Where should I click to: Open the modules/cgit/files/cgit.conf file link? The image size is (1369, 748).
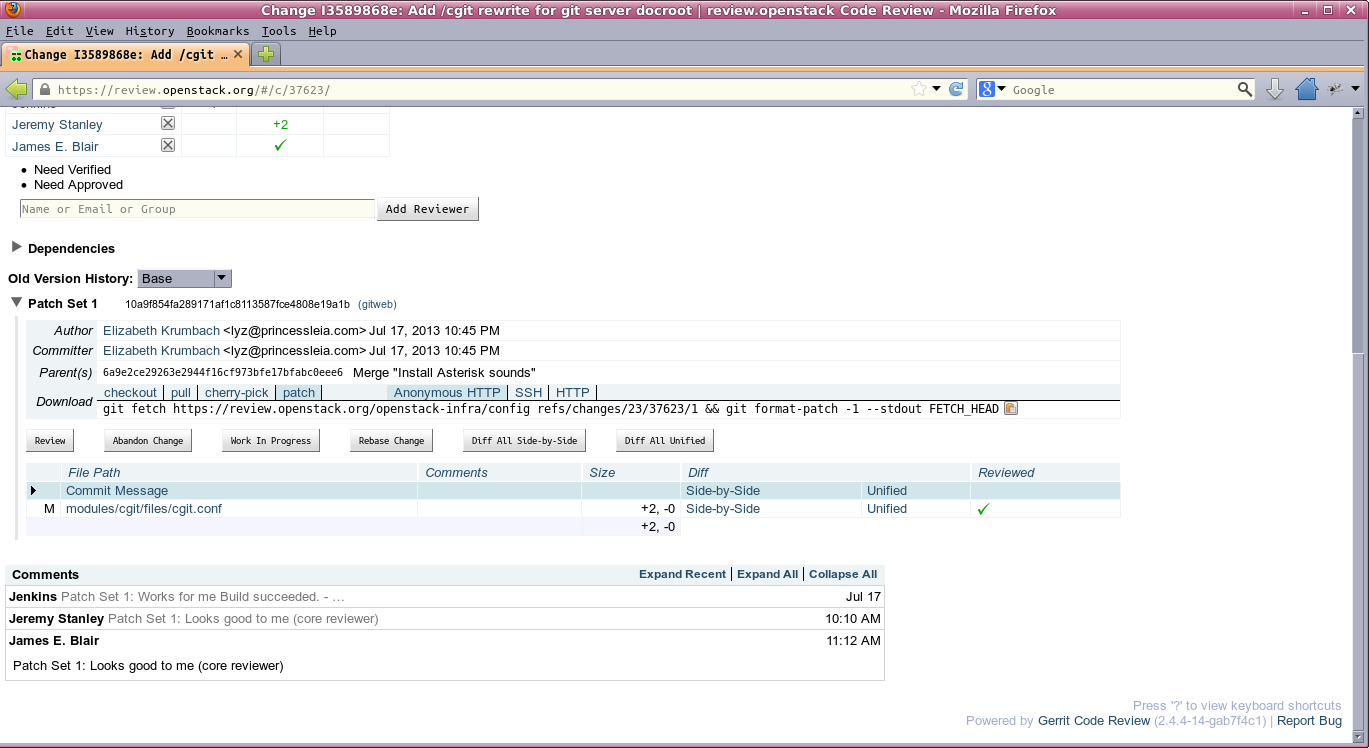tap(143, 509)
